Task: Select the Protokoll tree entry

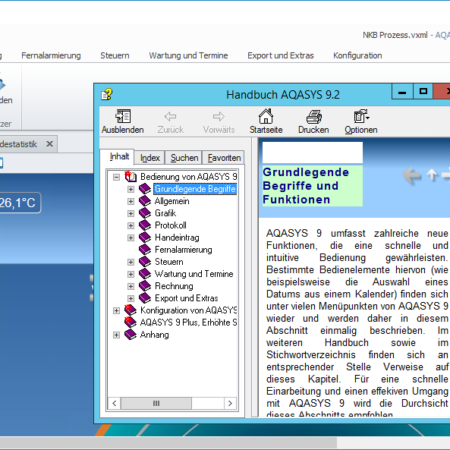Action: pos(170,225)
